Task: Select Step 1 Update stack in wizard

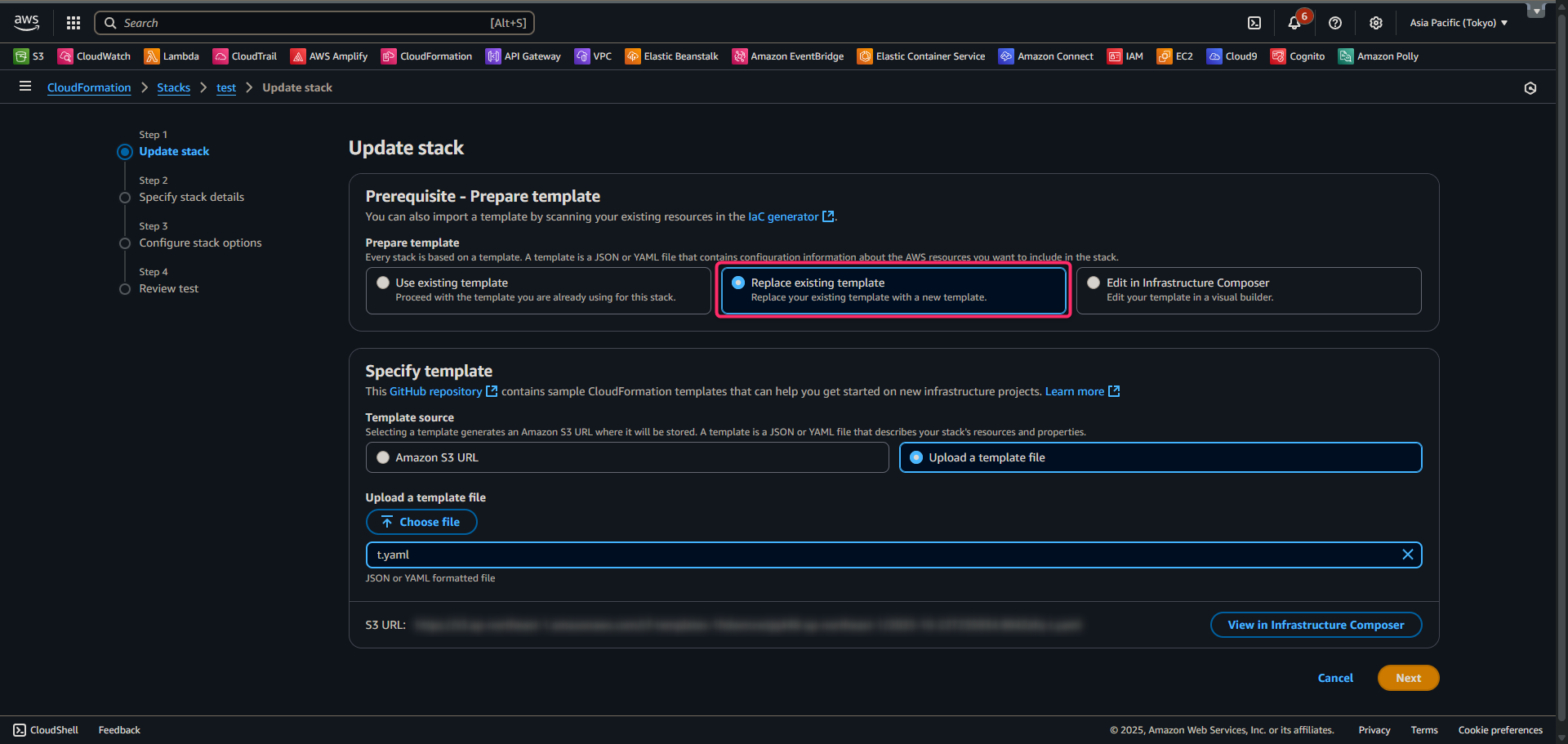Action: [174, 151]
